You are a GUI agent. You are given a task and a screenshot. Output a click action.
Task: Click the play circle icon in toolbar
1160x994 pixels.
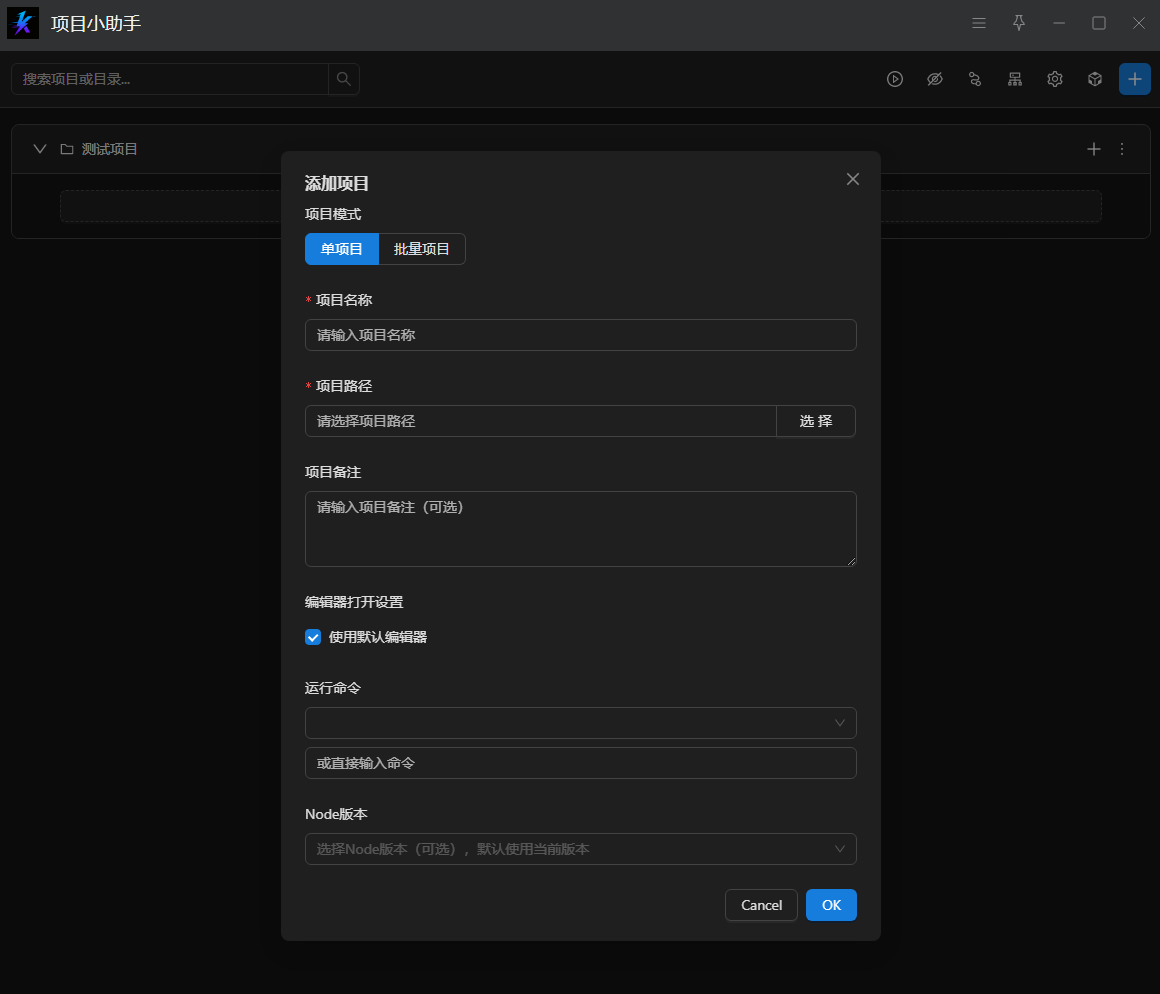coord(895,79)
